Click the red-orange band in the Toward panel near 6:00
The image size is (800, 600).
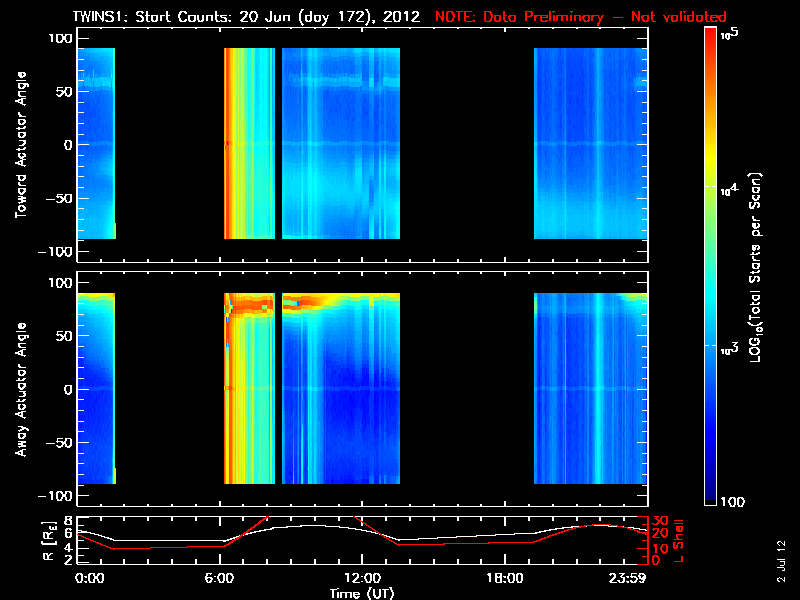(x=230, y=143)
